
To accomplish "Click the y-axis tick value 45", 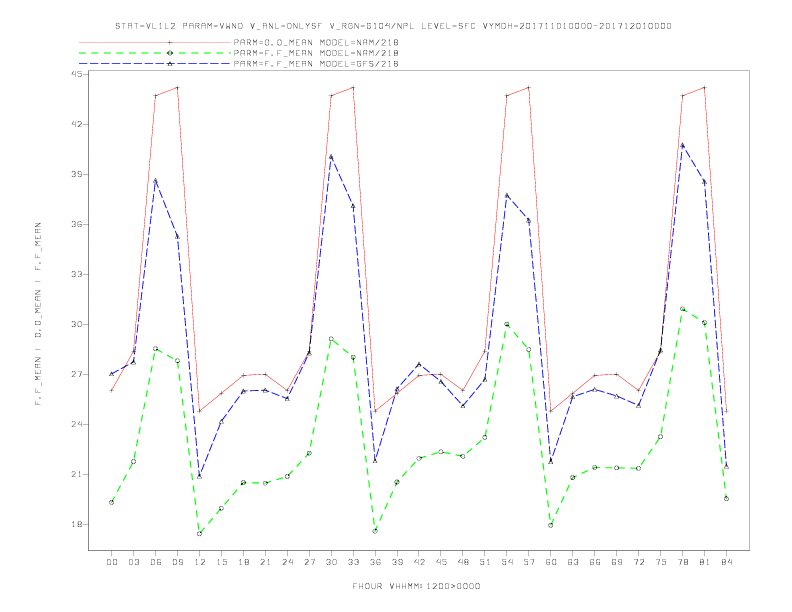I will pyautogui.click(x=79, y=74).
